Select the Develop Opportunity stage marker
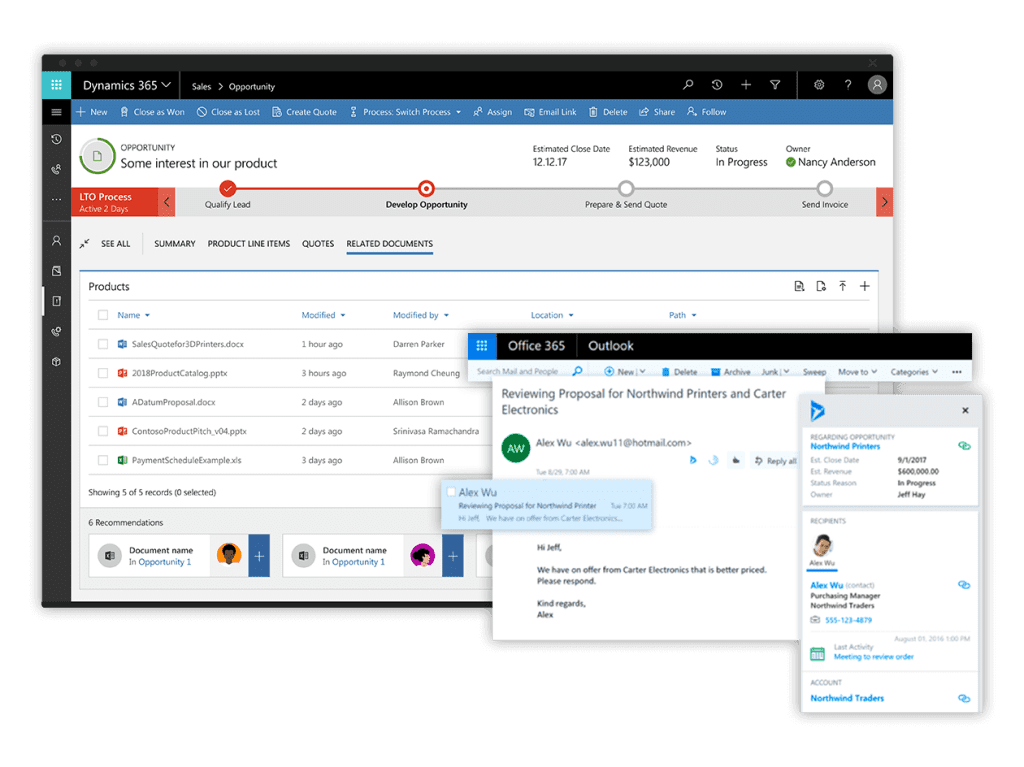 click(x=426, y=189)
